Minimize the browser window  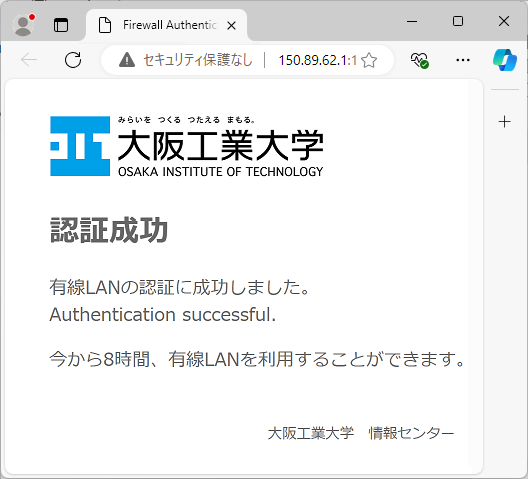pyautogui.click(x=412, y=21)
